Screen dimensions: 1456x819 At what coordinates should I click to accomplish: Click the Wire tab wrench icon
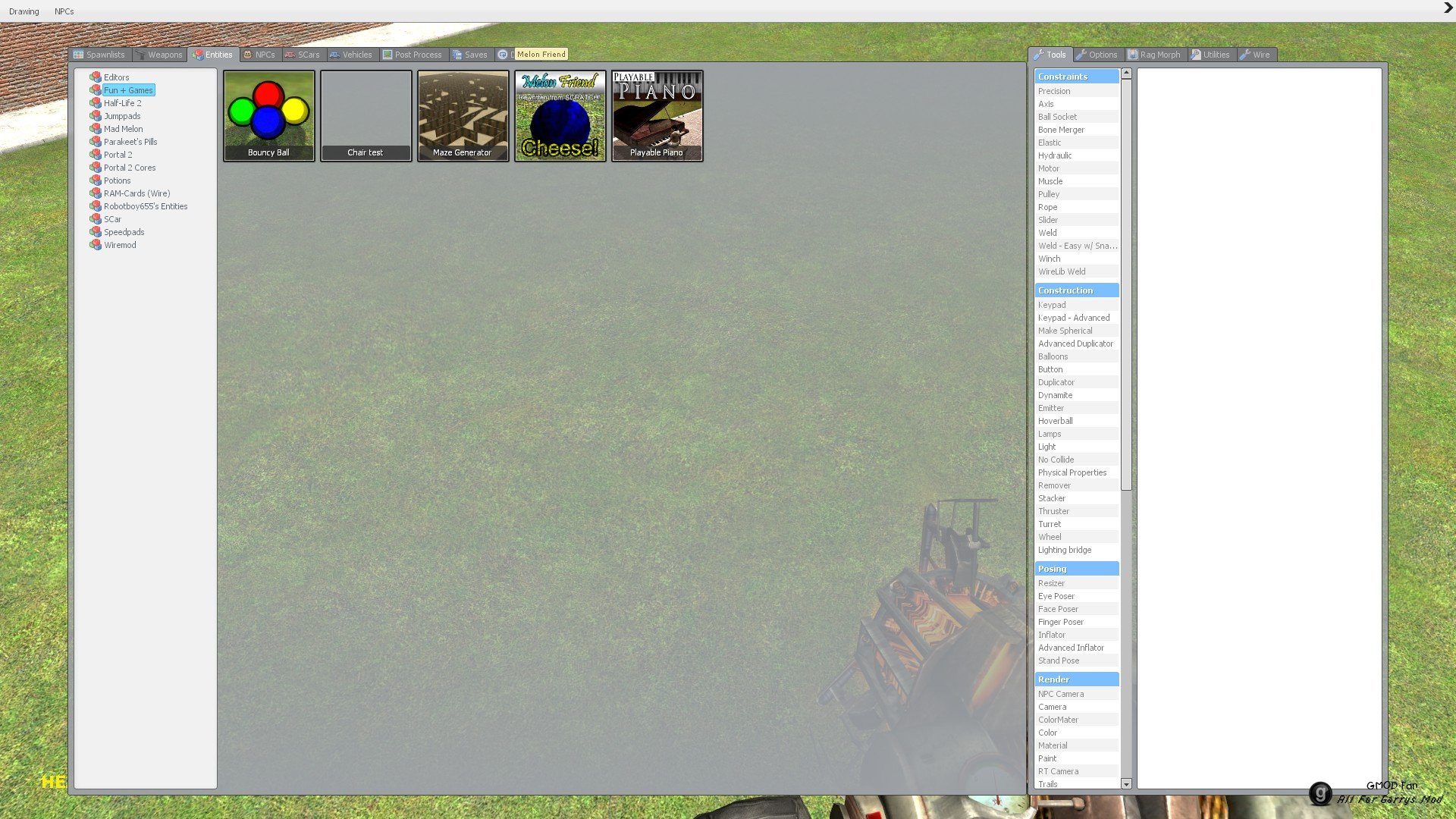click(1245, 55)
